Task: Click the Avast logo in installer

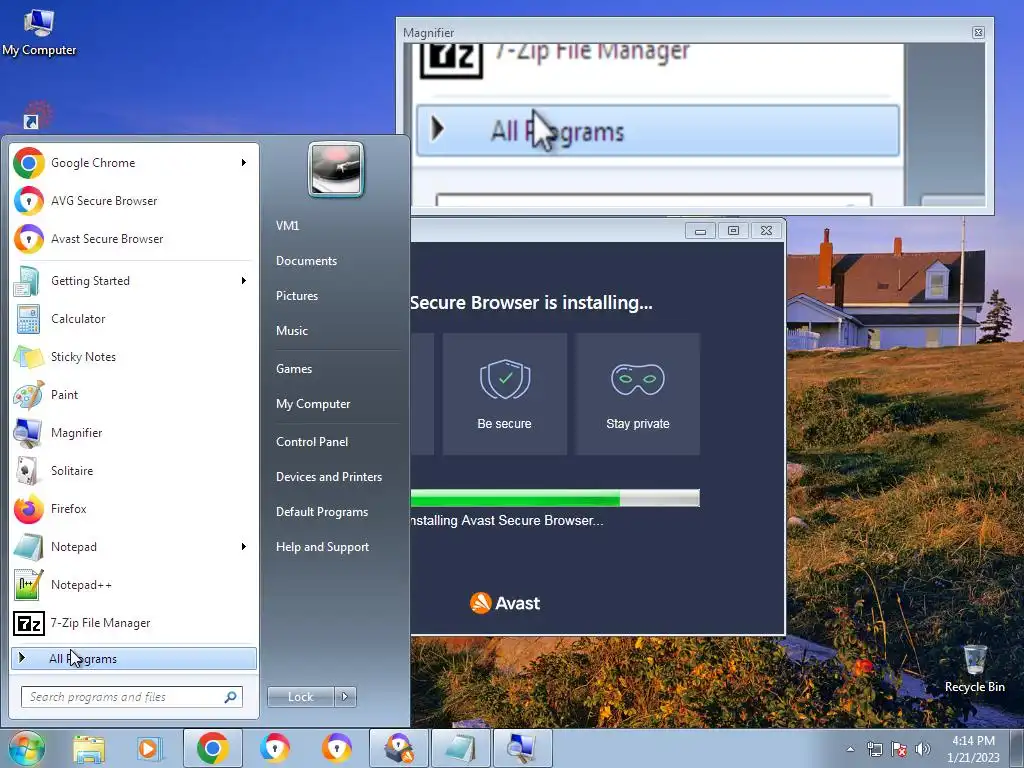Action: click(x=505, y=603)
